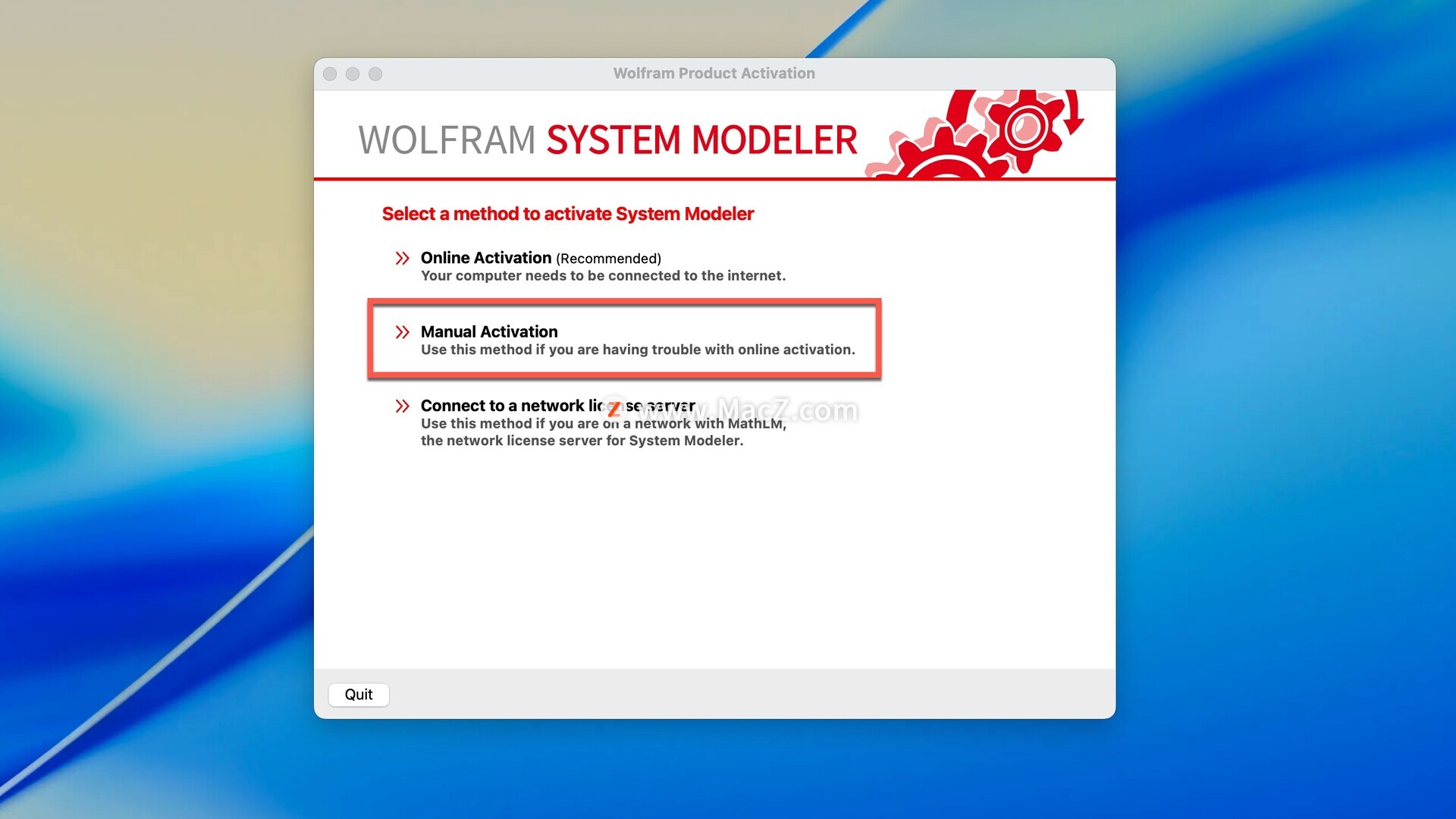Click the chevron icon beside Connect to network
The height and width of the screenshot is (819, 1456).
[402, 406]
